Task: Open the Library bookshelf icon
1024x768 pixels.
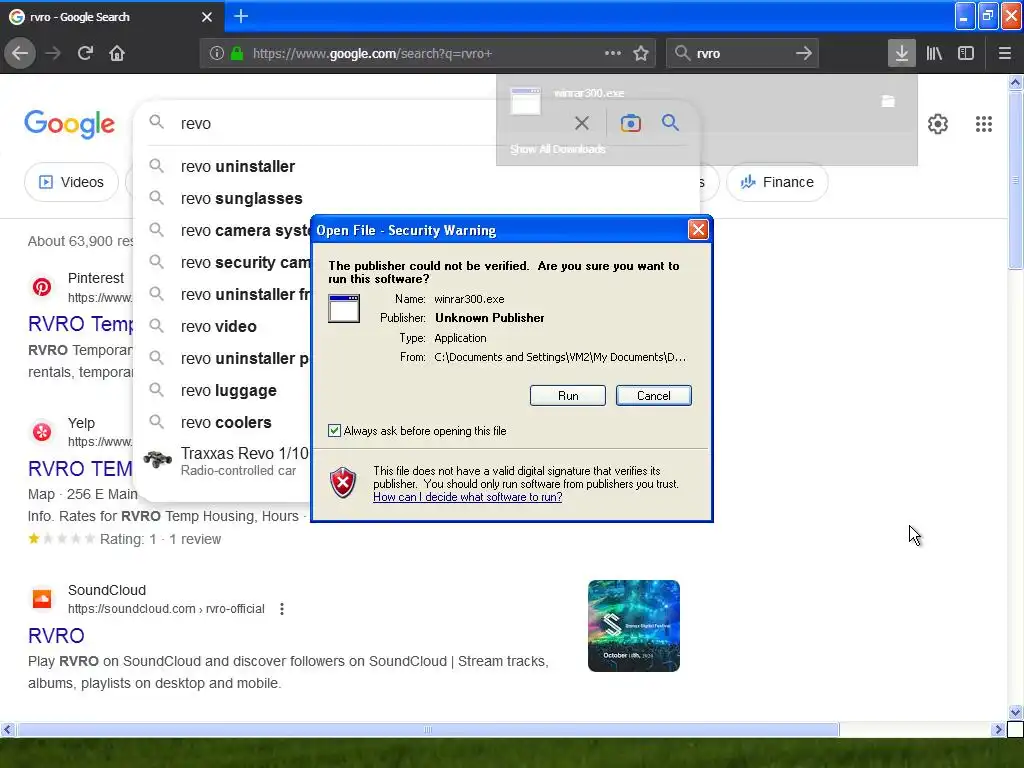Action: (x=934, y=53)
